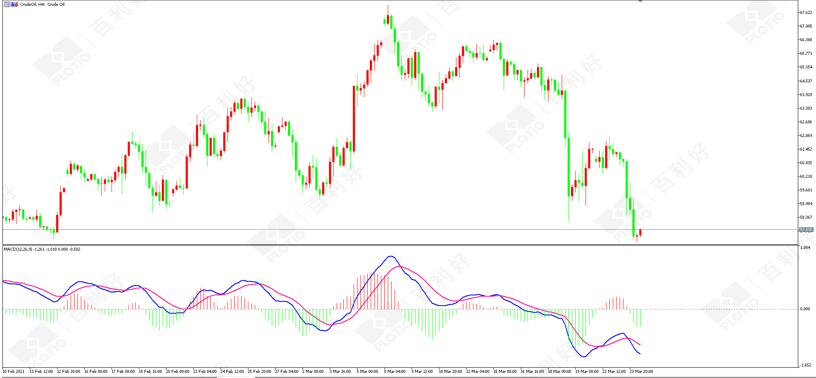Click the 67.622 price scale value
Screen dimensions: 816x378
806,12
